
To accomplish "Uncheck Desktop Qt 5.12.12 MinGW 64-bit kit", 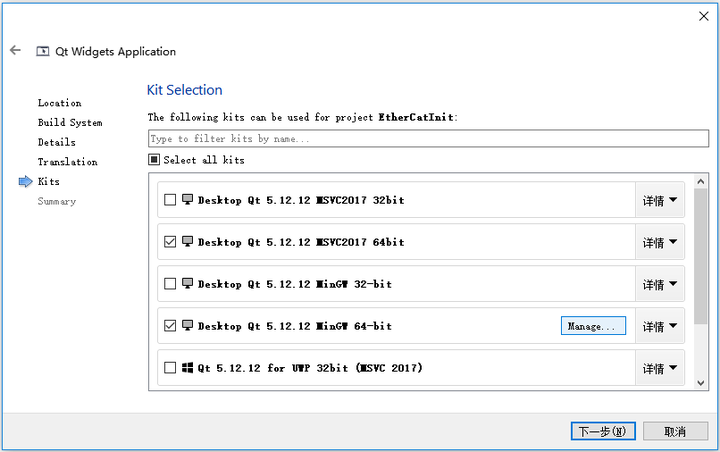I will pyautogui.click(x=170, y=326).
